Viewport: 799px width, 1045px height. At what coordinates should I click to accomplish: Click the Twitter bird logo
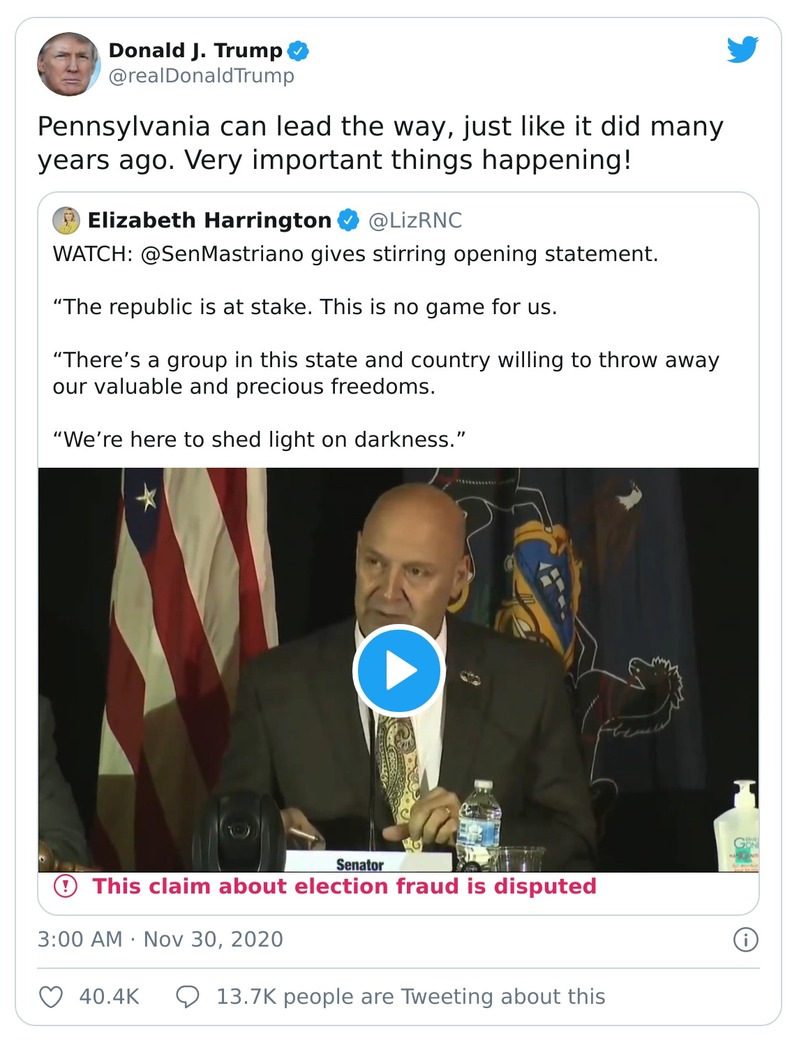742,50
